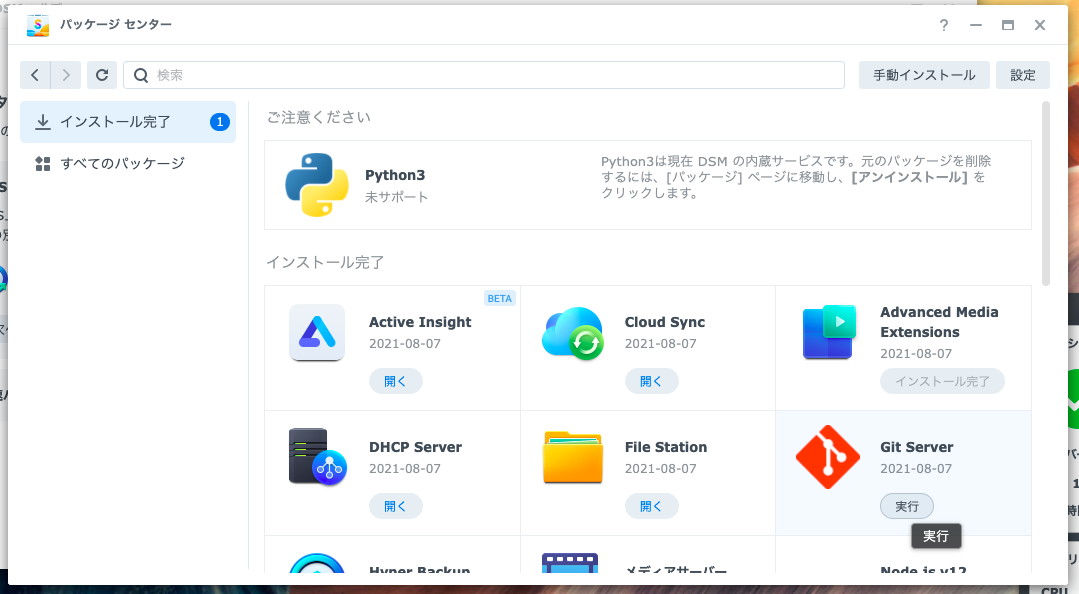
Task: Click the Cloud Sync package title
Action: click(x=665, y=322)
